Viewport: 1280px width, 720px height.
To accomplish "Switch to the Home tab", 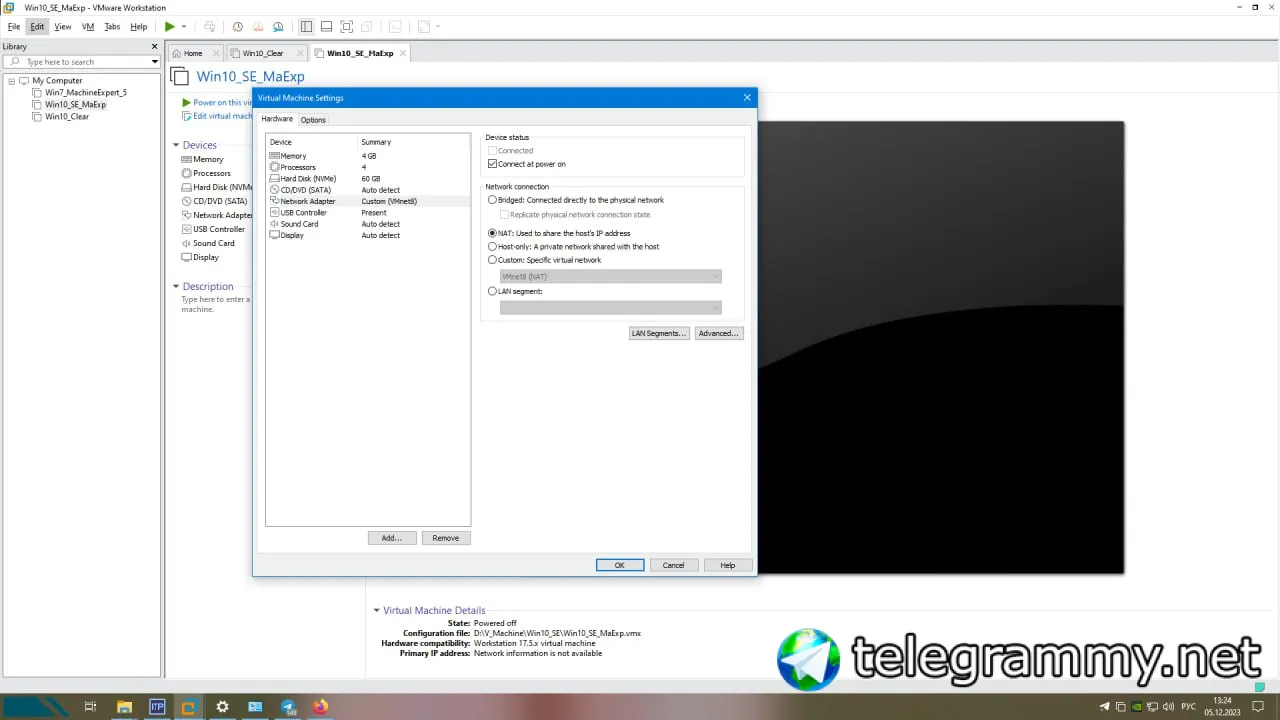I will pyautogui.click(x=193, y=53).
